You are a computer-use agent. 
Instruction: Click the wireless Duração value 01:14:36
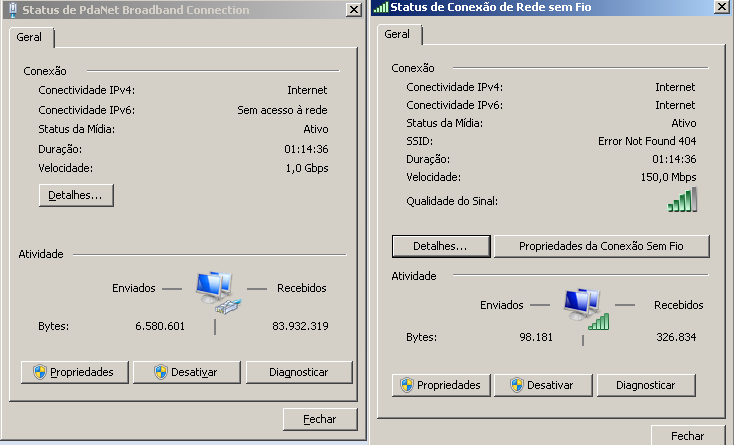click(x=674, y=159)
